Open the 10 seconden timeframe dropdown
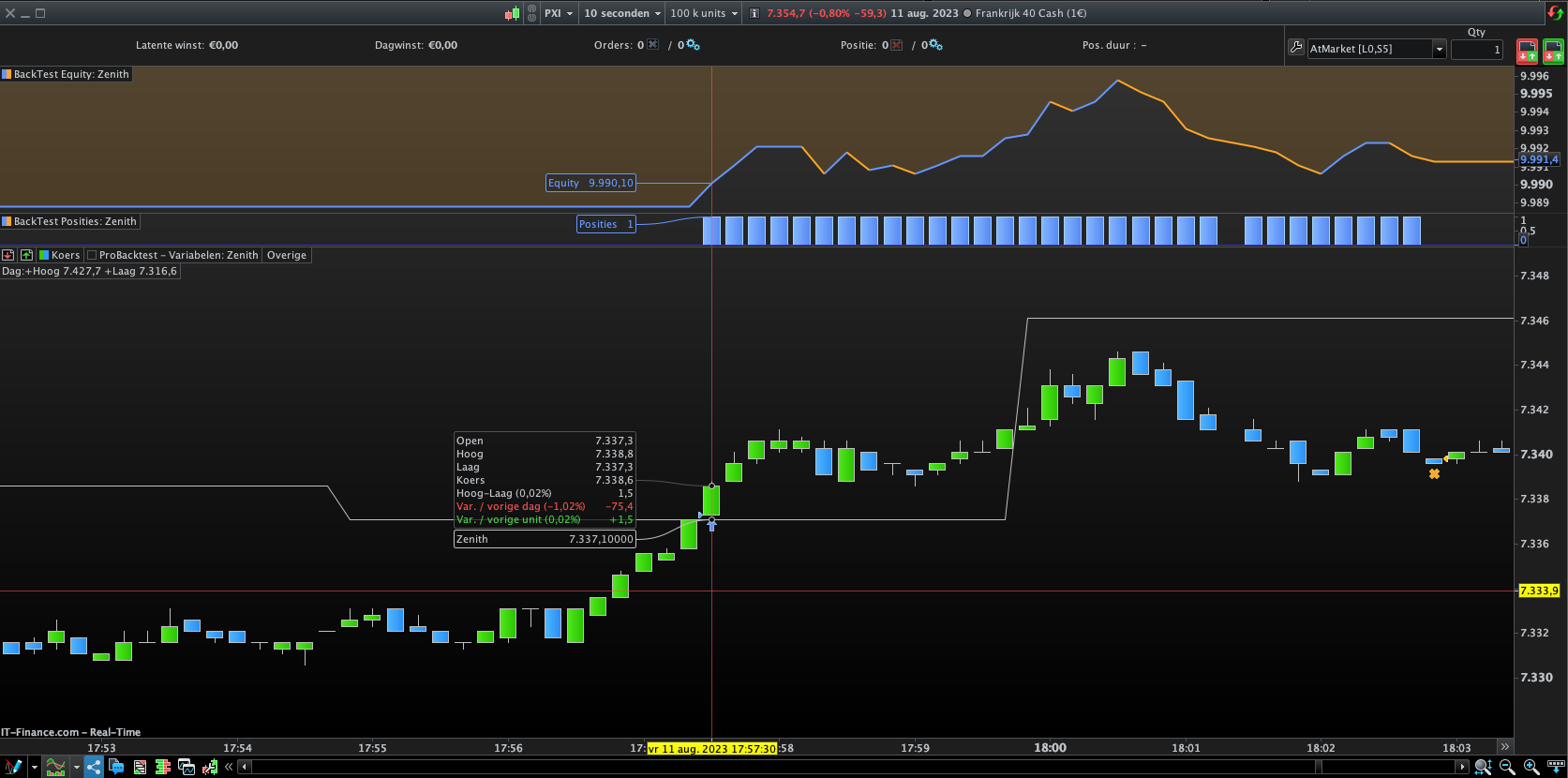The width and height of the screenshot is (1568, 778). (622, 13)
